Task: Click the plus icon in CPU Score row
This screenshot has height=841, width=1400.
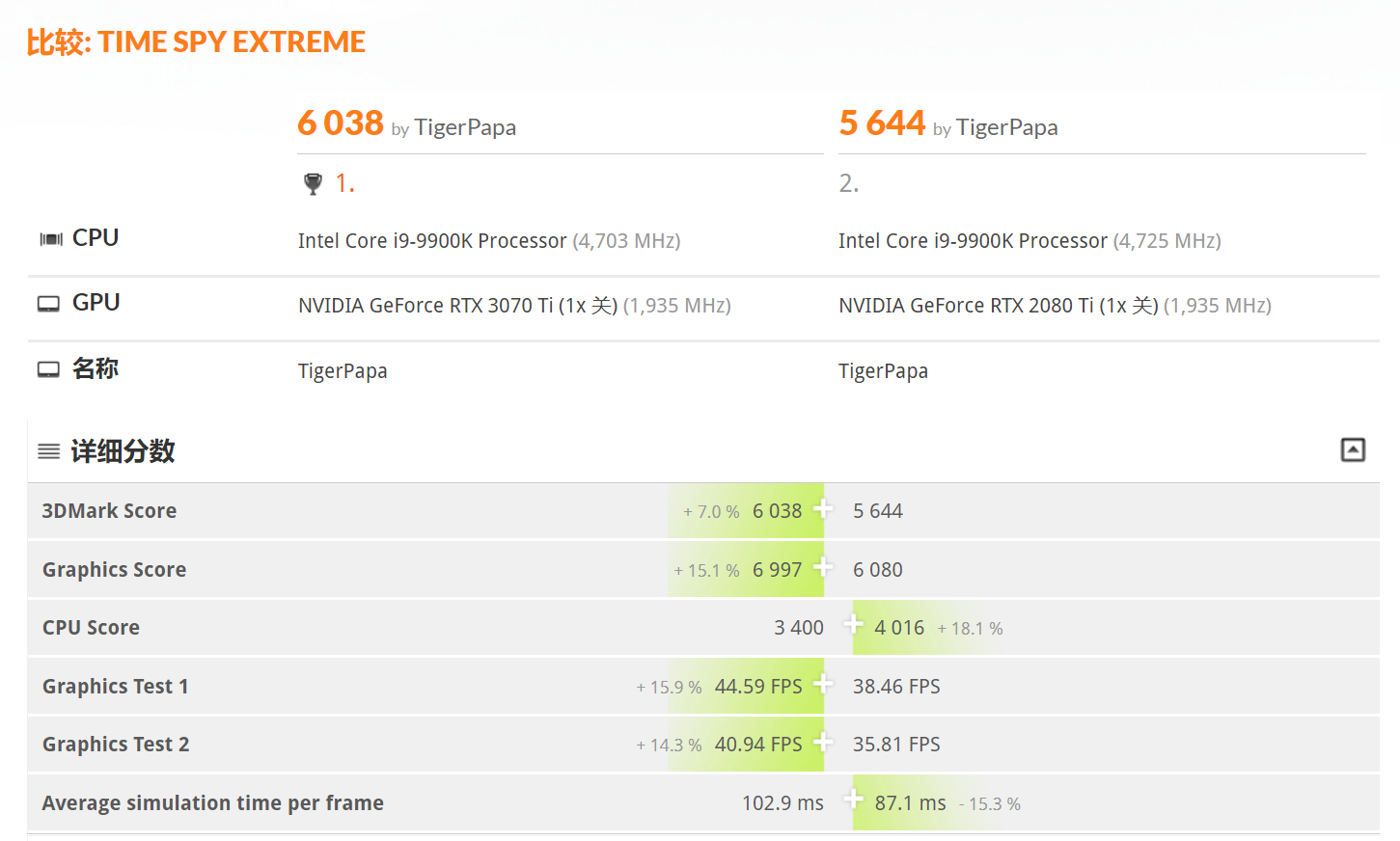Action: coord(853,624)
